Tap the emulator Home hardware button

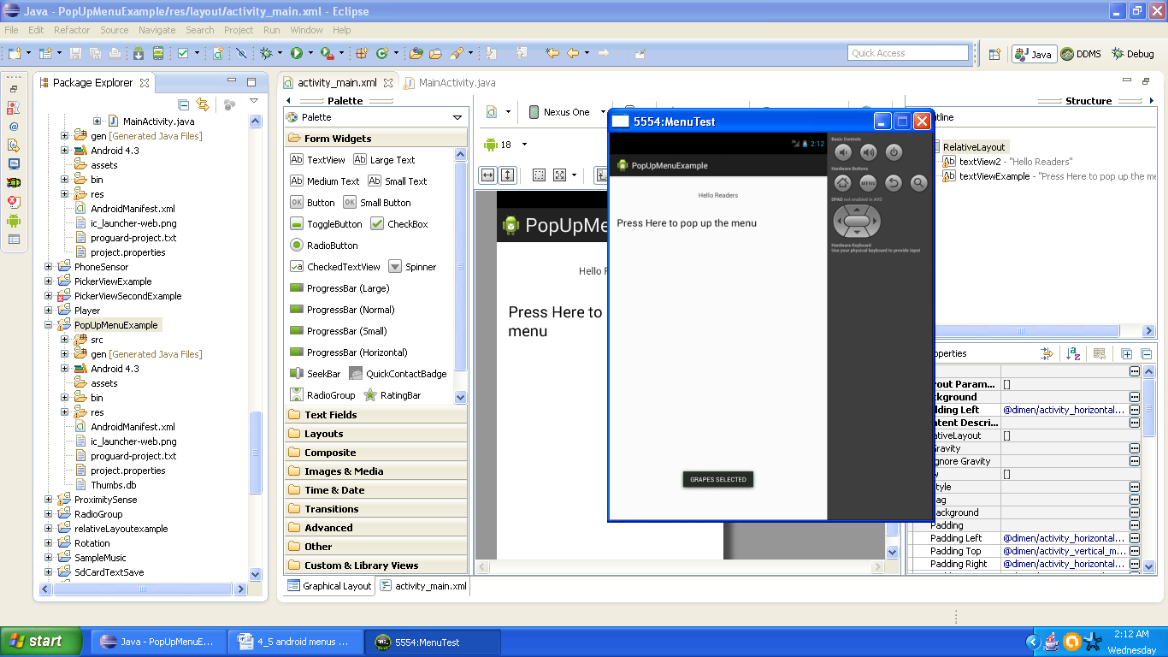pos(842,182)
